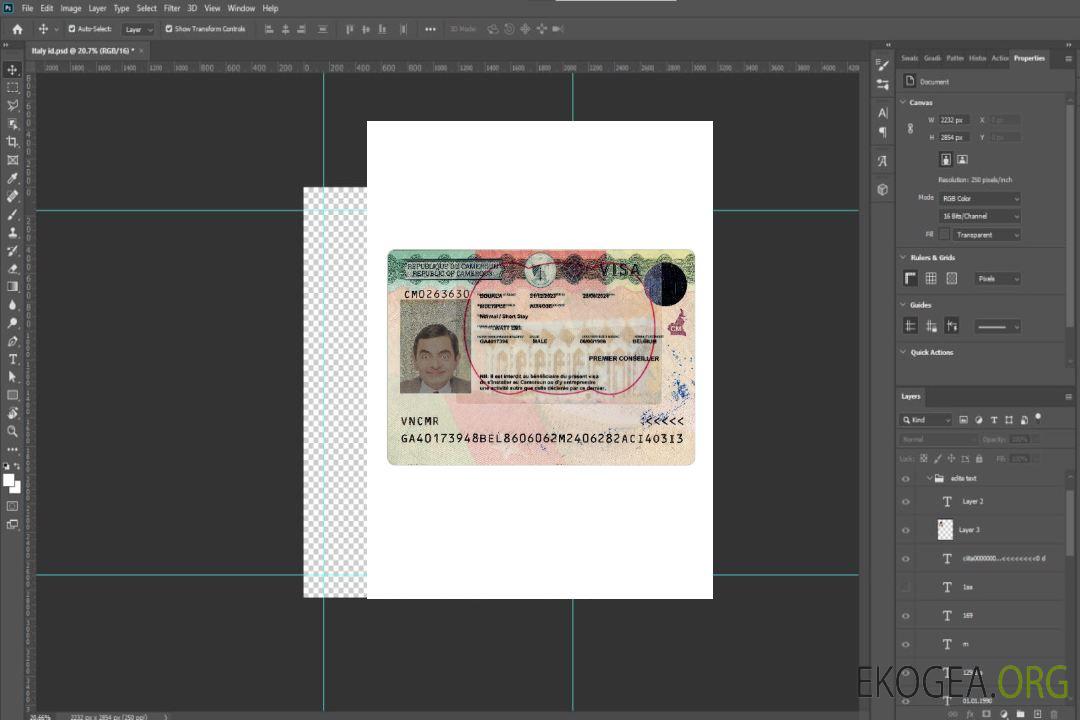Toggle grid icon in Rulers & Grids
The image size is (1080, 720).
931,278
